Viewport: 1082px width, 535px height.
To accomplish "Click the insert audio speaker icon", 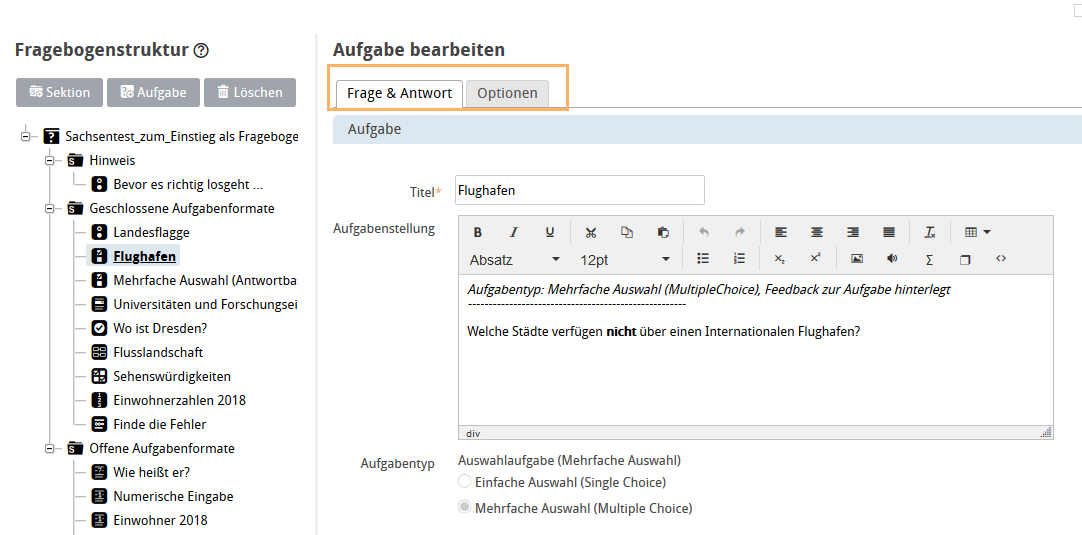I will [x=892, y=259].
